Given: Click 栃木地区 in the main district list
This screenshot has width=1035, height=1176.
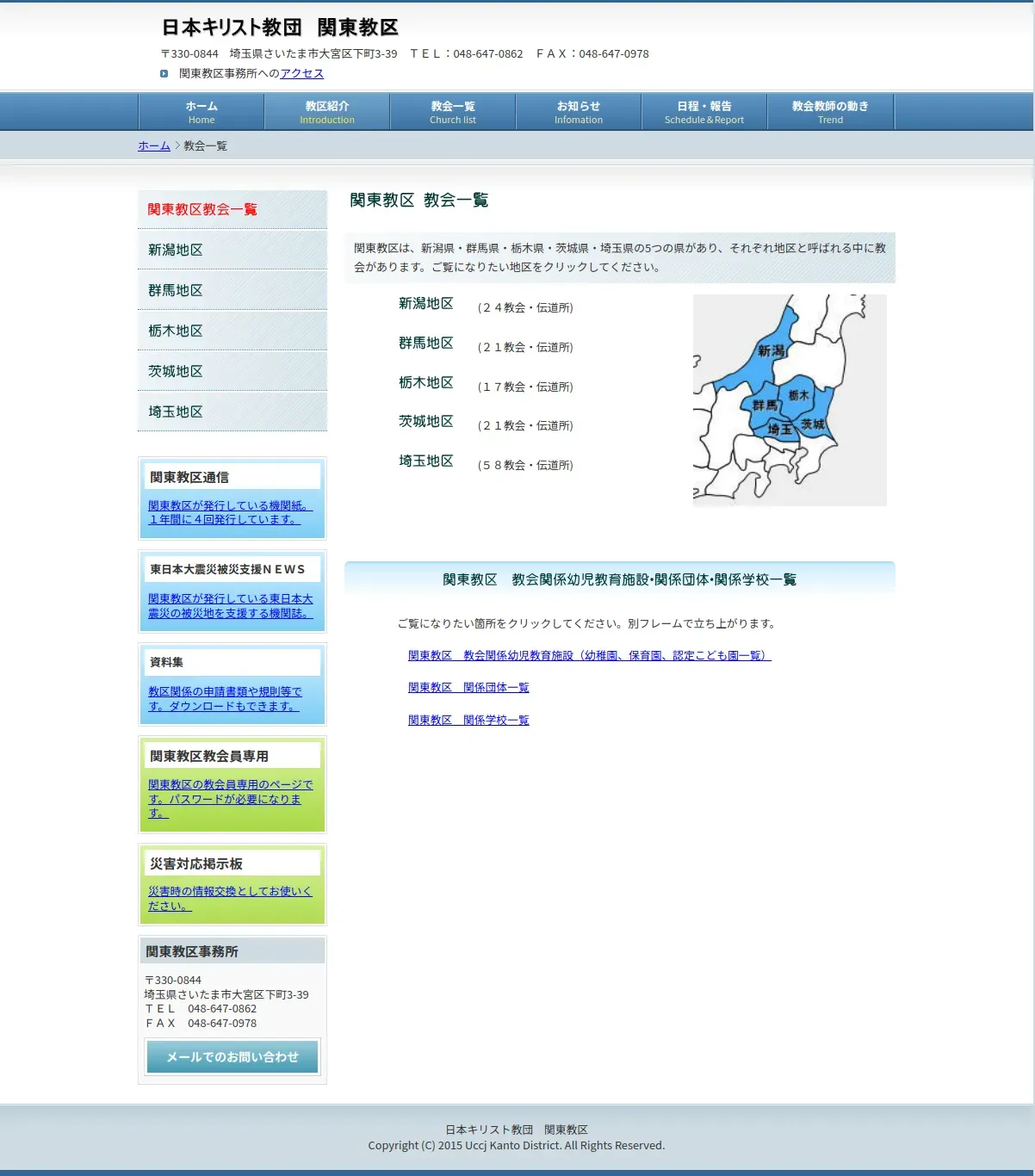Looking at the screenshot, I should pyautogui.click(x=425, y=383).
